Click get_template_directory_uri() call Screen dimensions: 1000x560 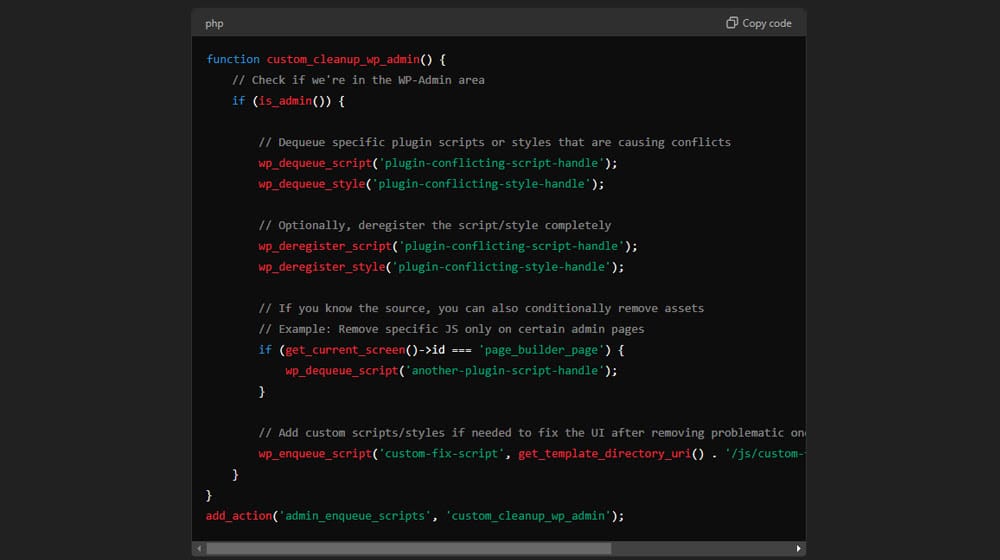point(611,453)
